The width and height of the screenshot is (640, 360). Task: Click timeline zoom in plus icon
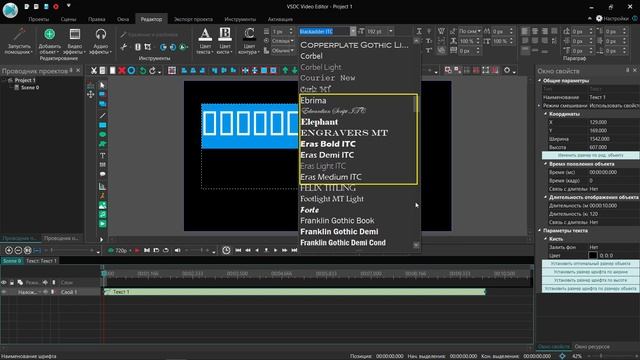9,250
